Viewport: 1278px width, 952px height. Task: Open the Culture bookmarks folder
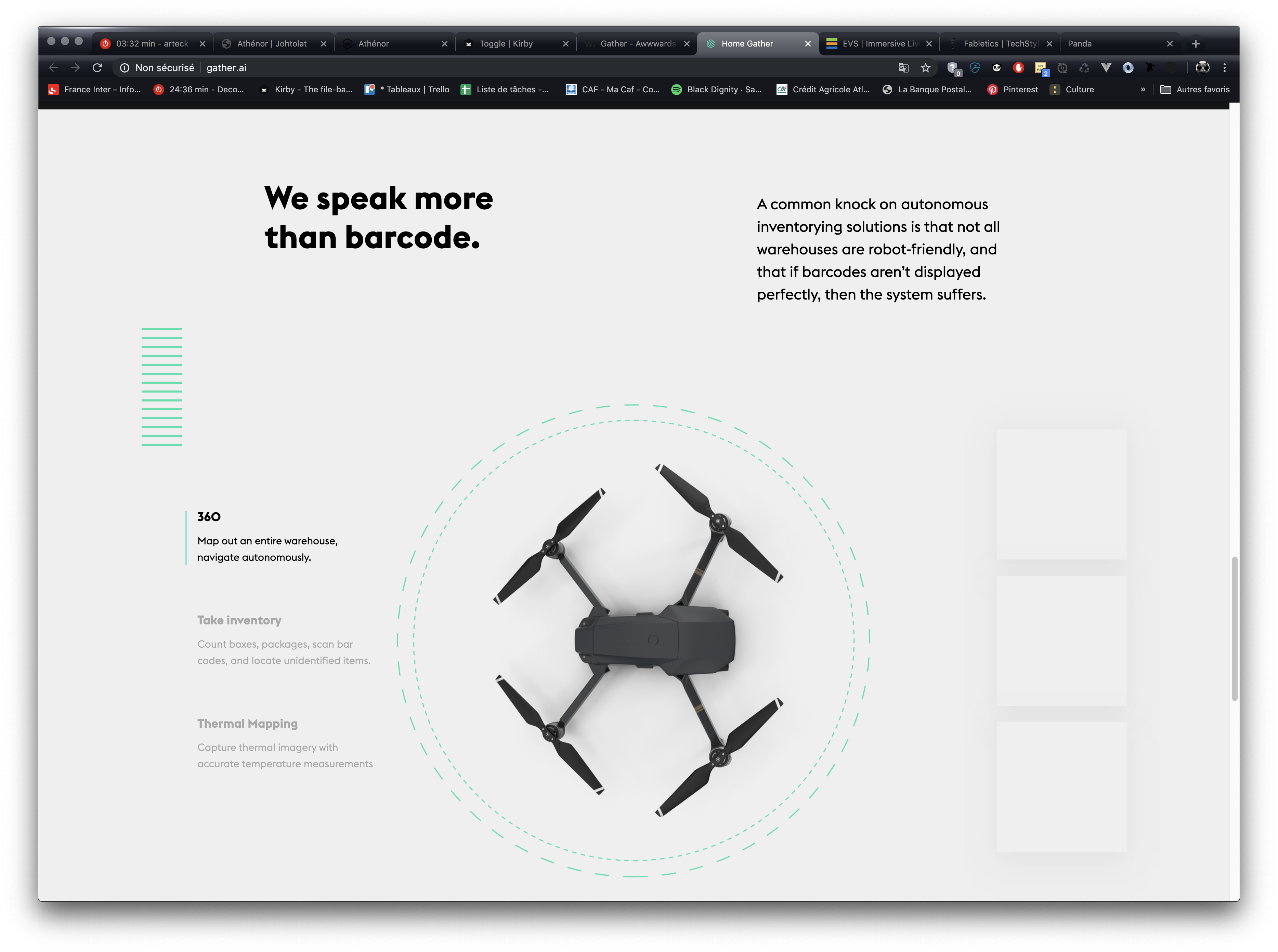coord(1072,90)
